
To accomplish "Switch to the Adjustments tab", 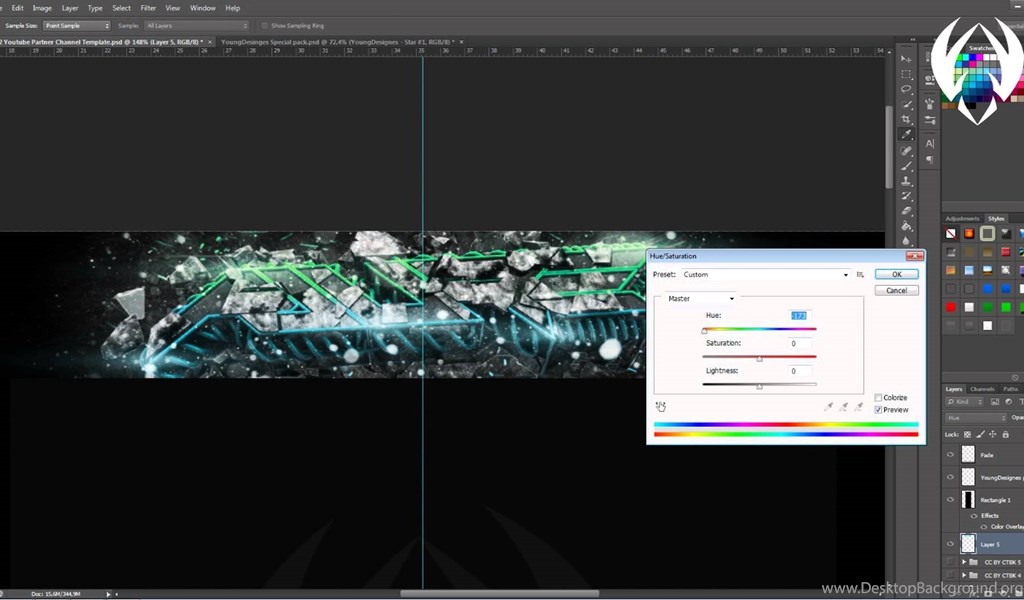I will [962, 219].
